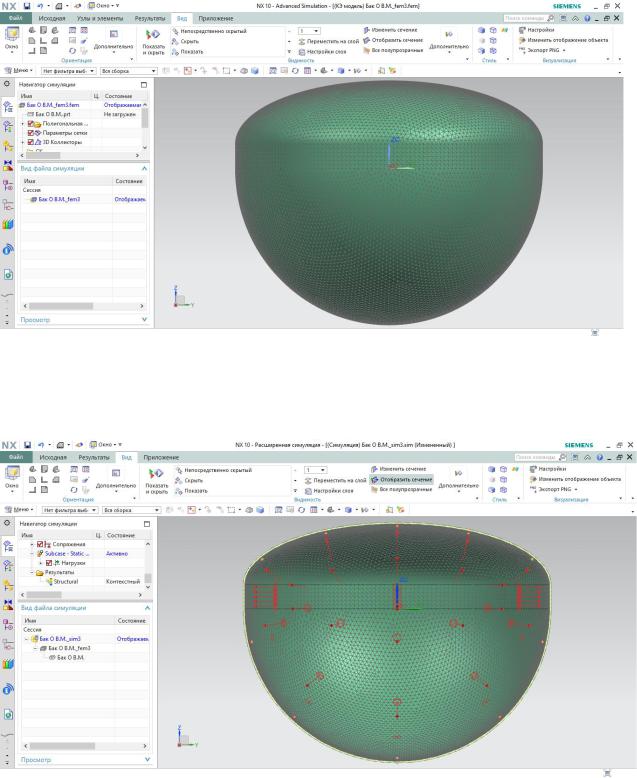Screen dimensions: 637x778
Task: Click Отобразить сечение in lower ribbon
Action: [x=402, y=480]
